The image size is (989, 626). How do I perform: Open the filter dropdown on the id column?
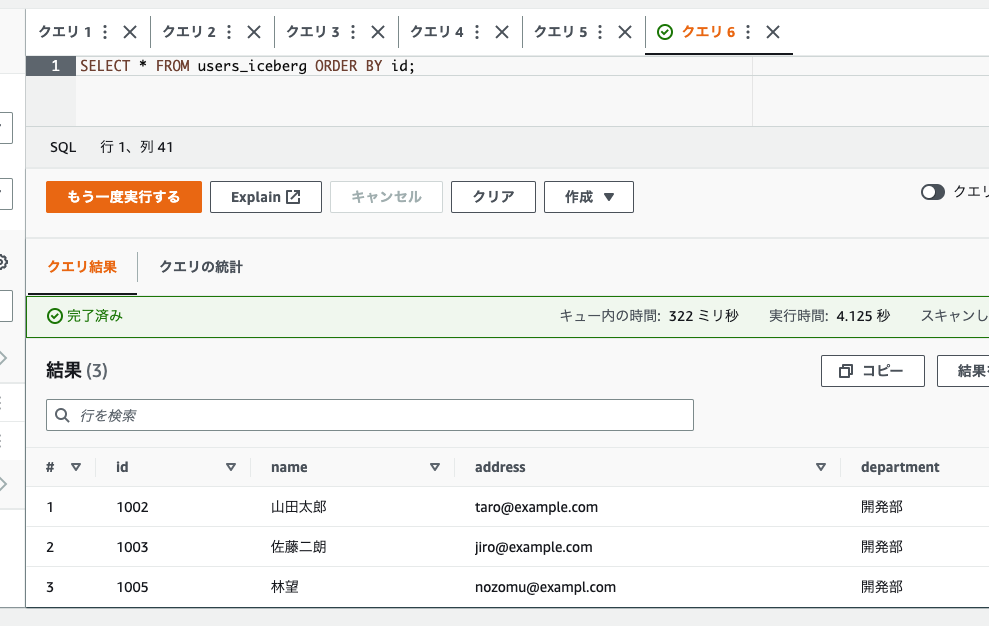[231, 466]
